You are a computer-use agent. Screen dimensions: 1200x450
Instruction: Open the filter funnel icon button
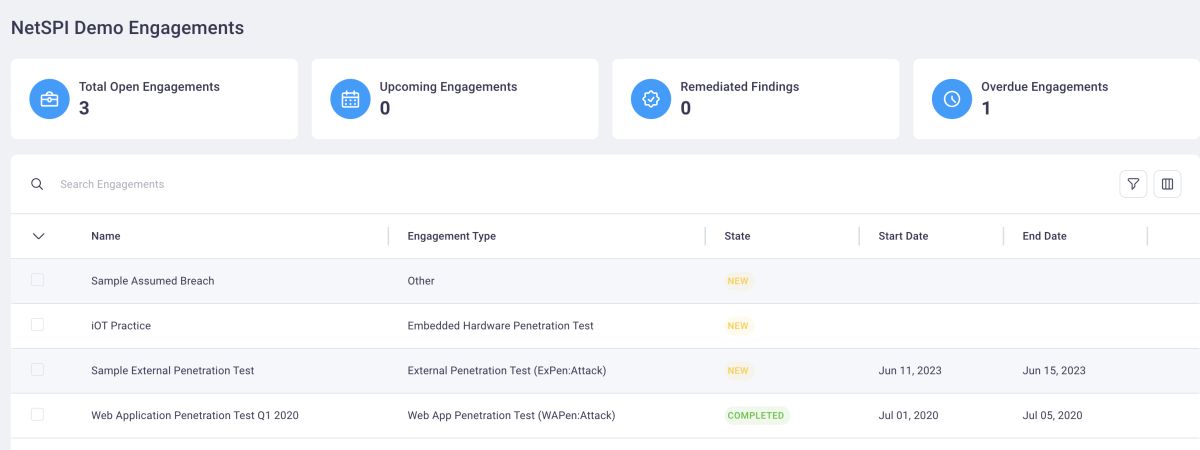[1133, 184]
